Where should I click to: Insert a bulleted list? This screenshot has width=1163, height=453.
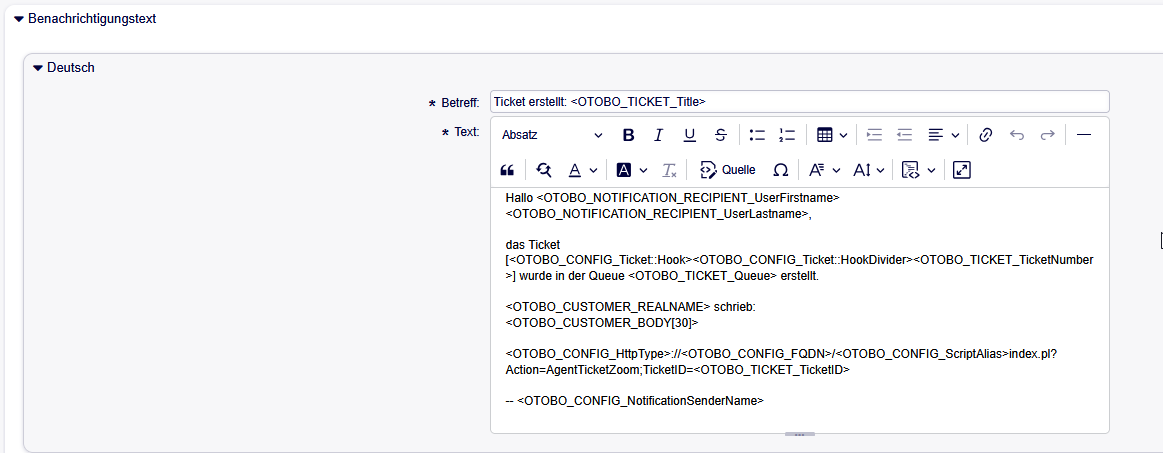point(757,135)
